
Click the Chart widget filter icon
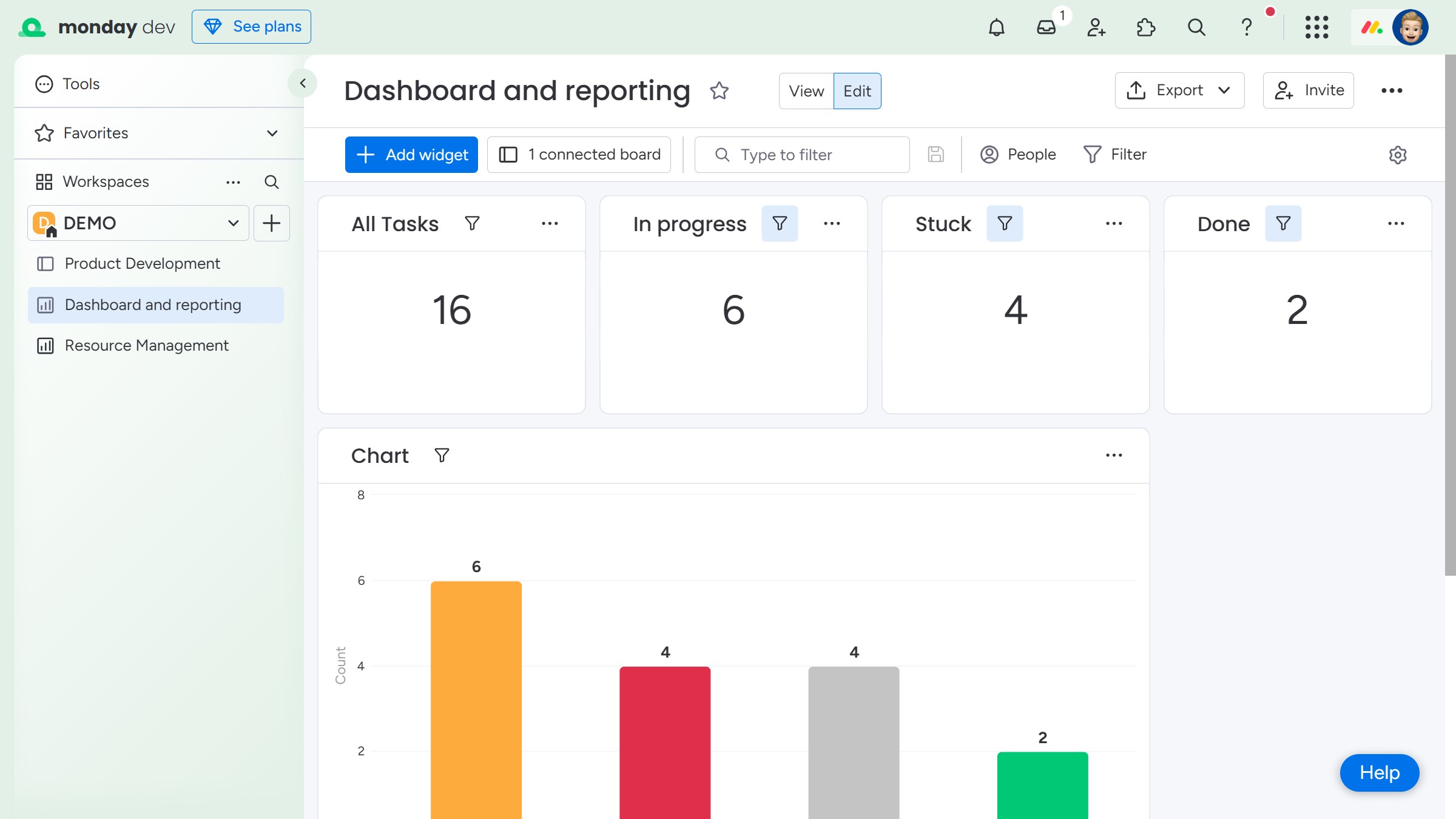coord(442,456)
